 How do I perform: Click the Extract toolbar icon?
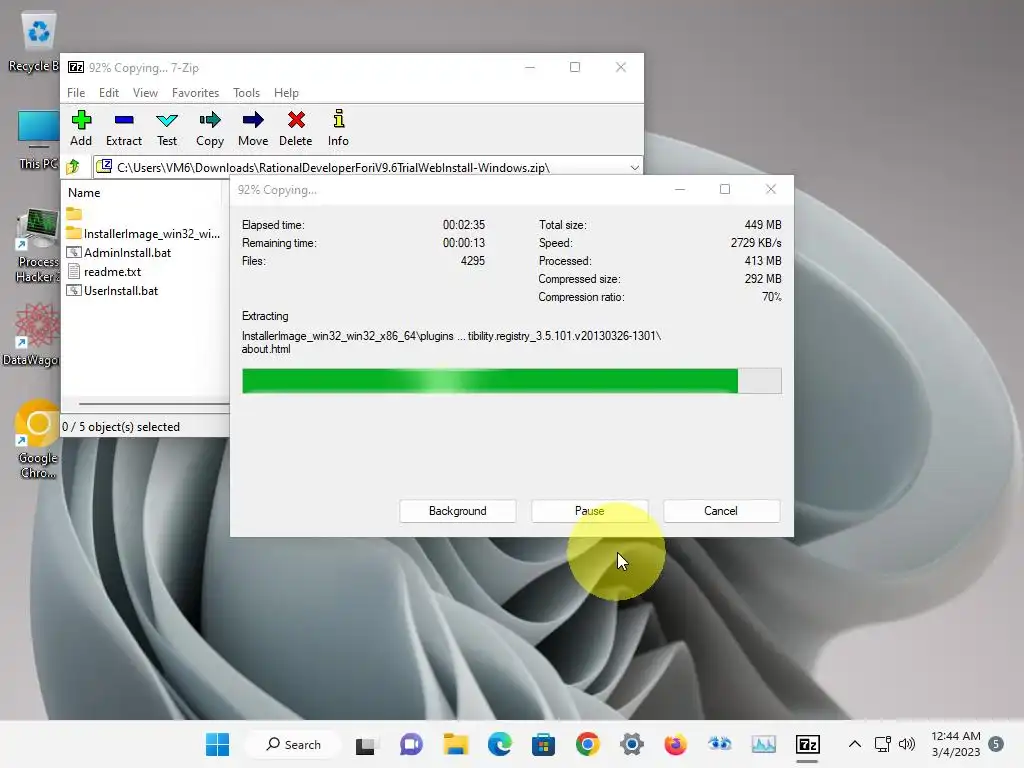[x=123, y=128]
